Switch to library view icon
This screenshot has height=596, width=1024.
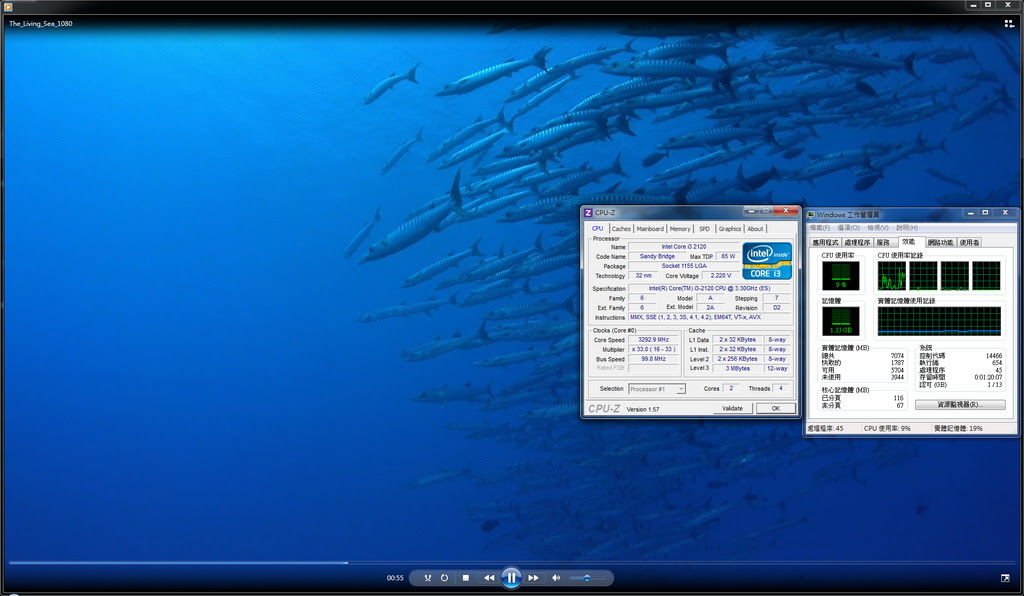pyautogui.click(x=1008, y=23)
